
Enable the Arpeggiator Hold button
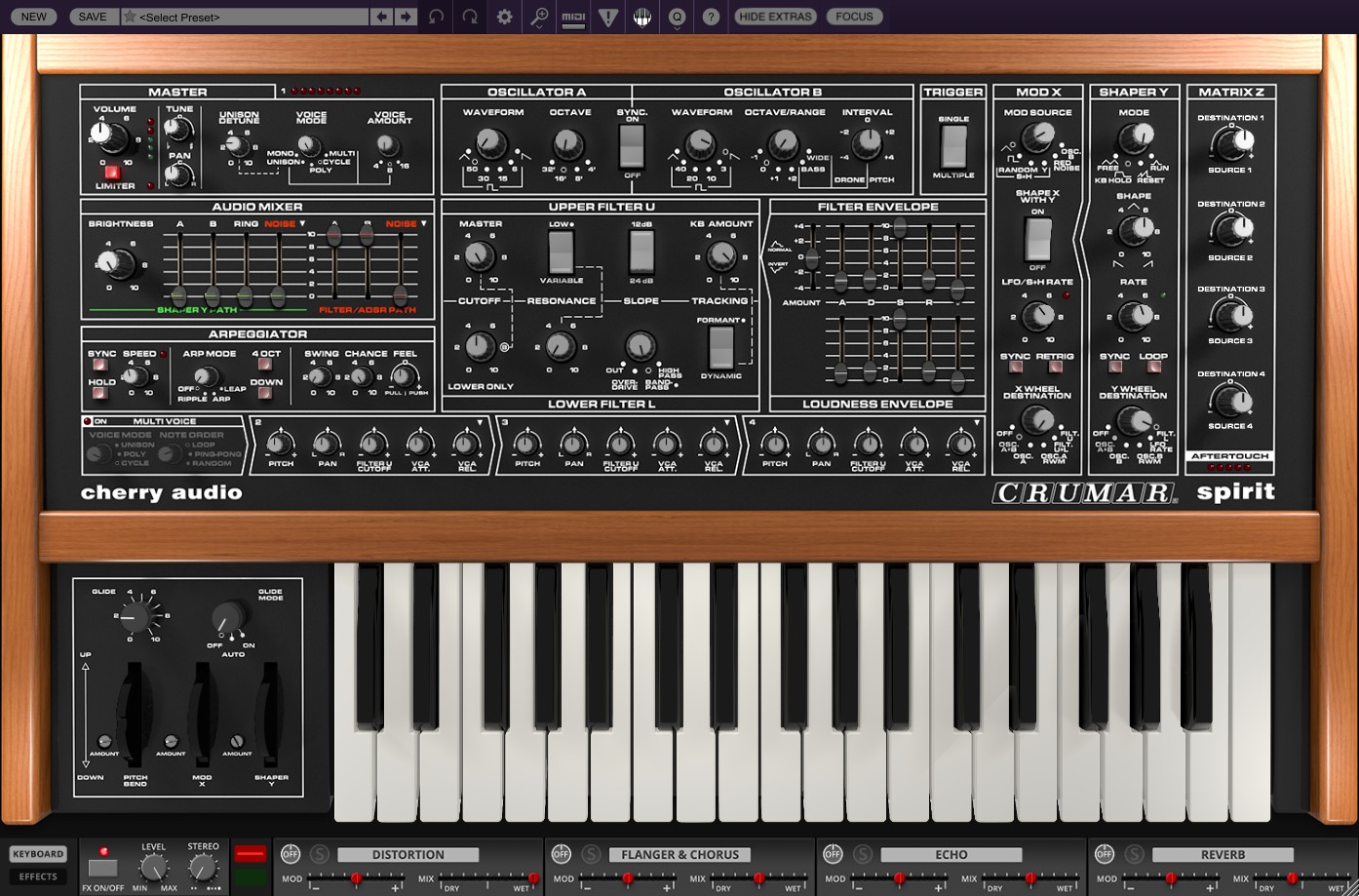[99, 392]
